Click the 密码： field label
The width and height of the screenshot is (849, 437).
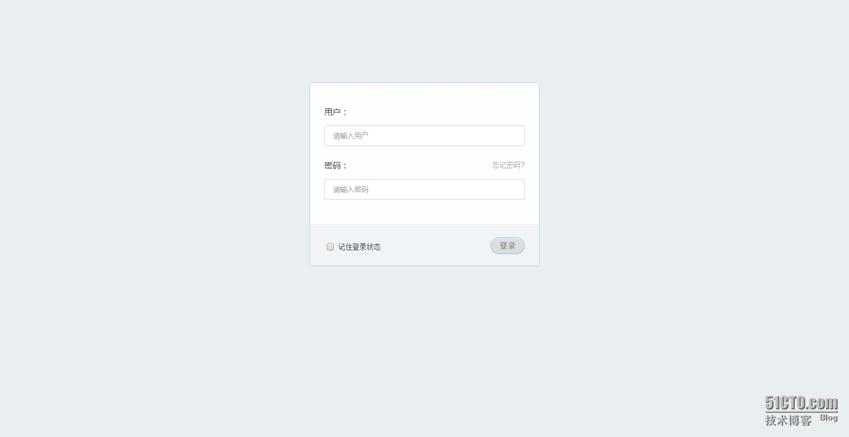336,166
